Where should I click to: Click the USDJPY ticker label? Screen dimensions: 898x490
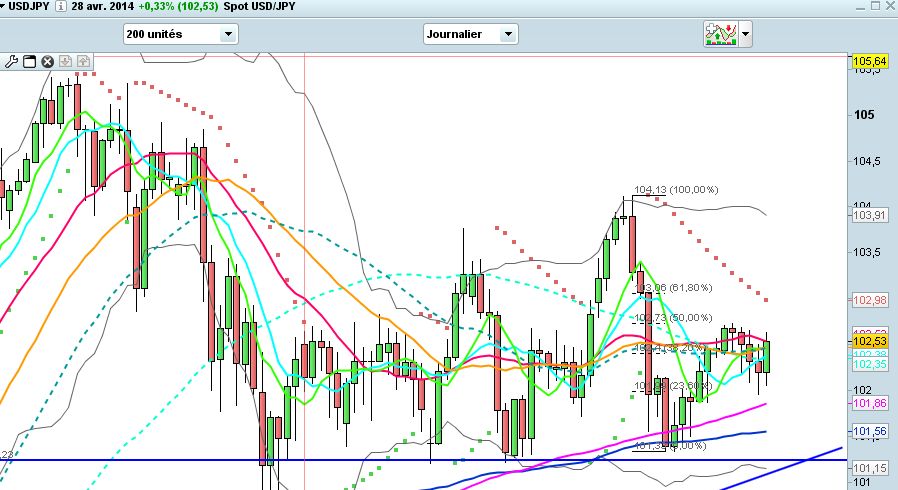click(29, 6)
